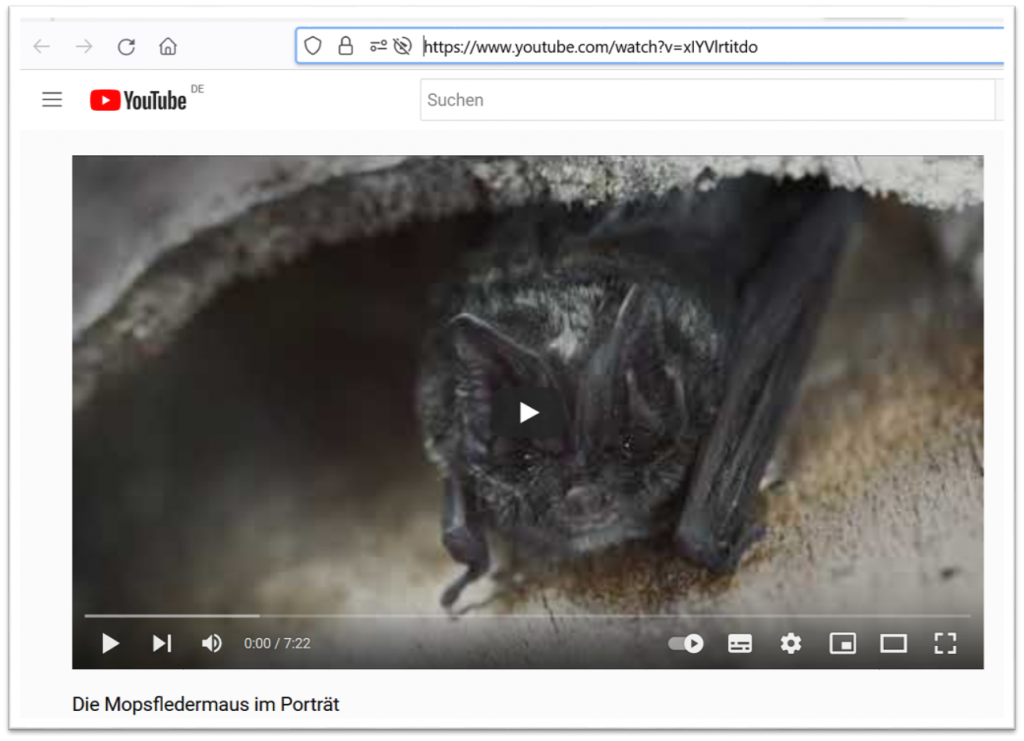Open the site permissions icon in address bar
Viewport: 1024px width, 741px height.
(x=378, y=46)
